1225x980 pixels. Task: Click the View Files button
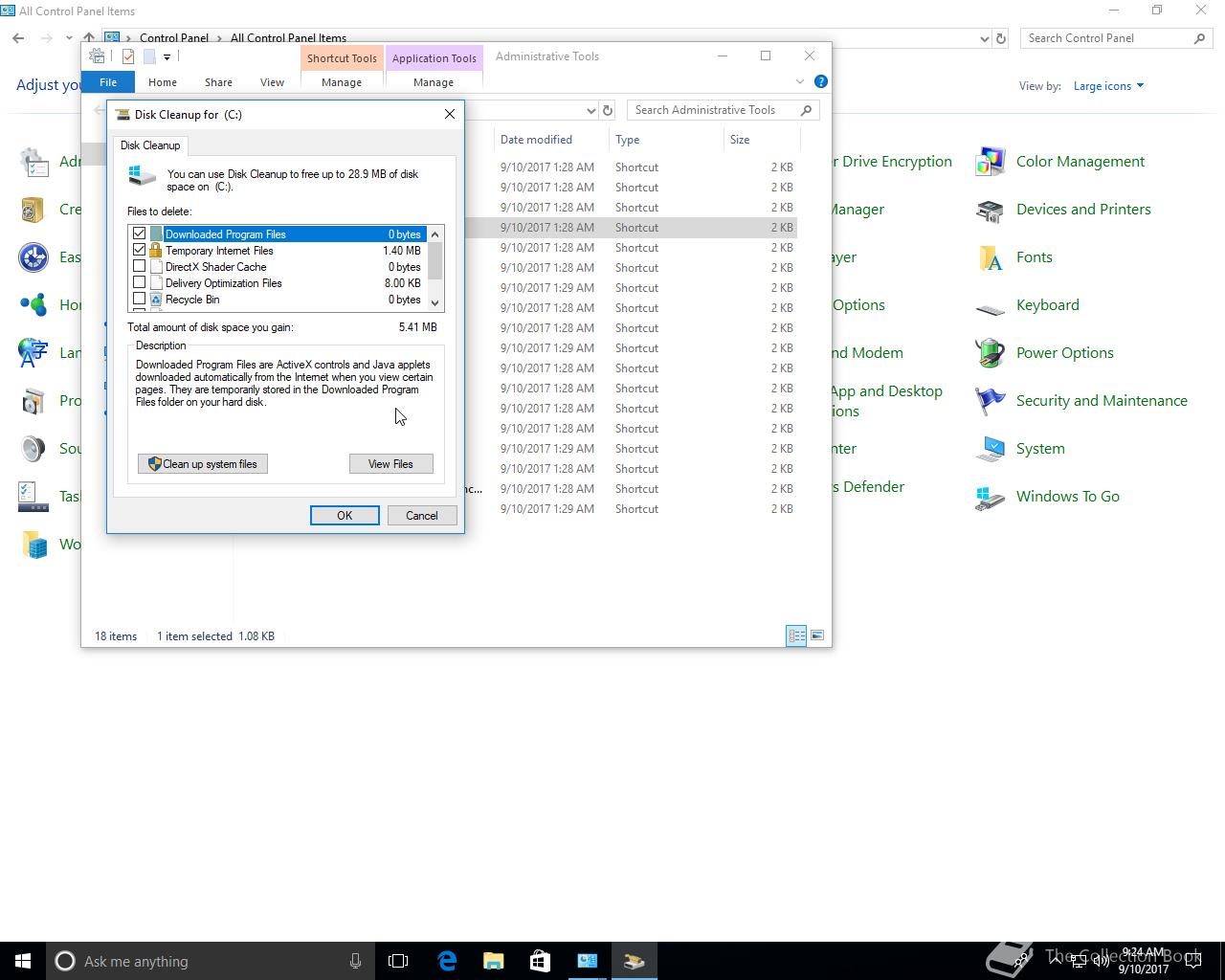(391, 464)
